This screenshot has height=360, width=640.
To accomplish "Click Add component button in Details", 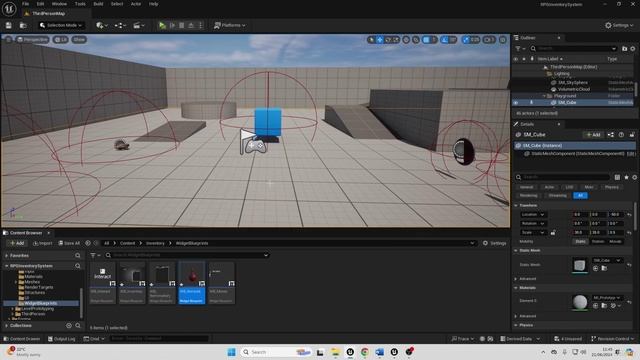I will coord(593,135).
